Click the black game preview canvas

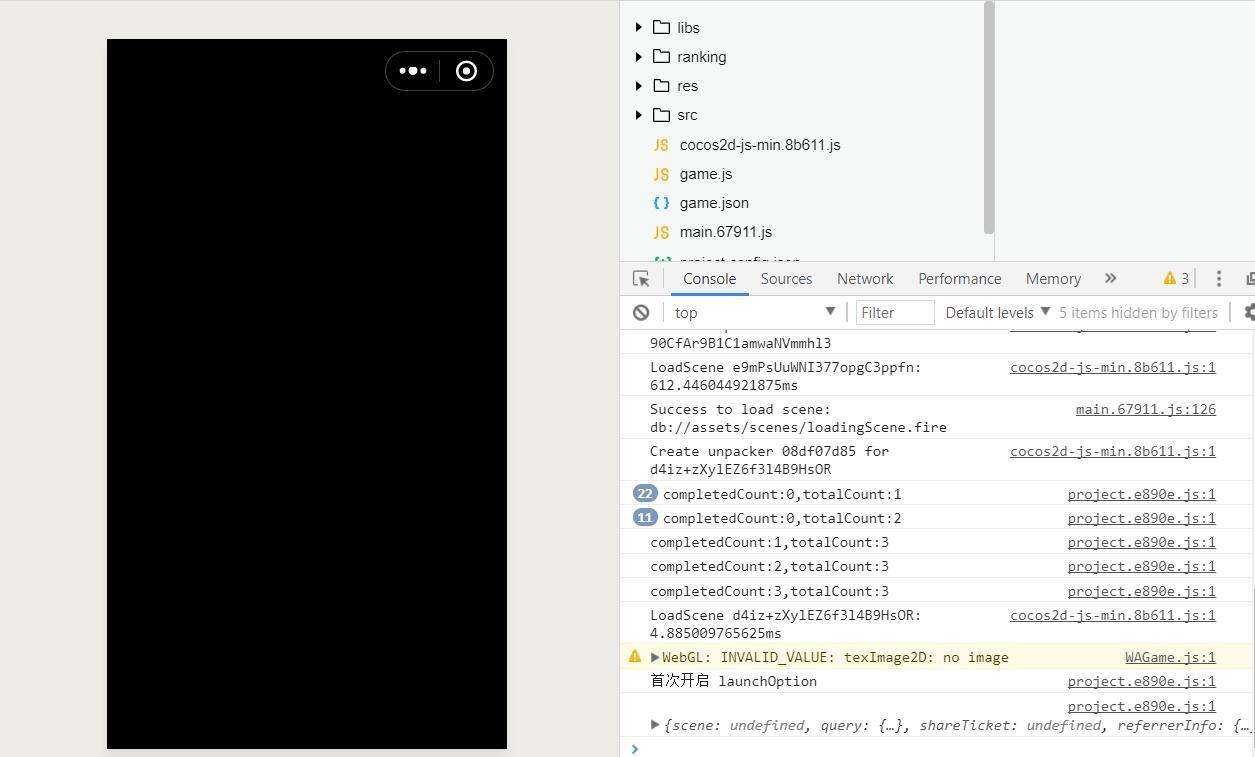pos(307,394)
